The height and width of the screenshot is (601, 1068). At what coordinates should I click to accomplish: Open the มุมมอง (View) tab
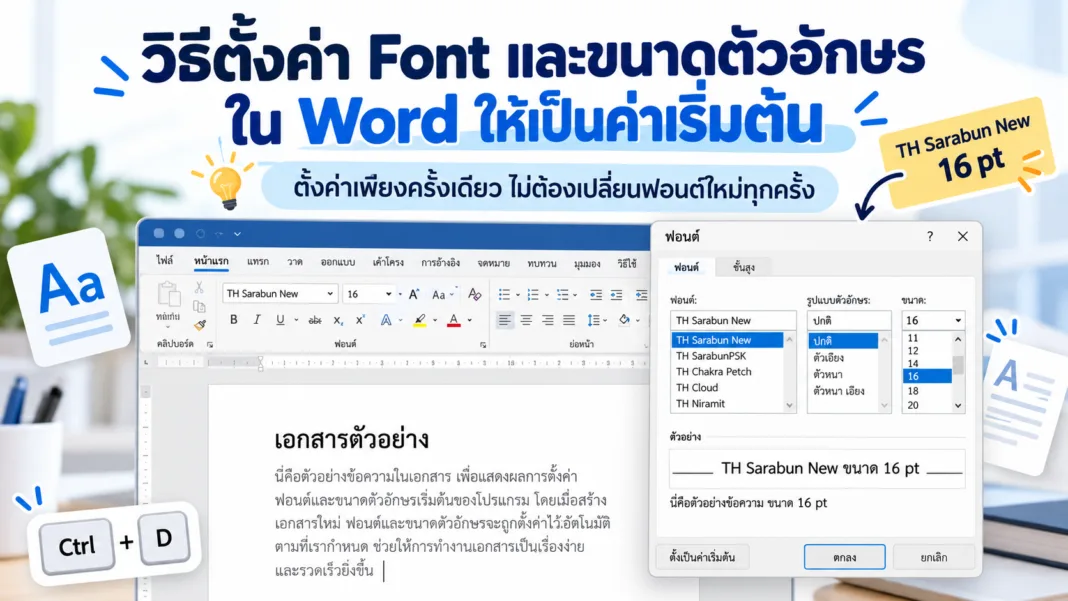coord(586,263)
